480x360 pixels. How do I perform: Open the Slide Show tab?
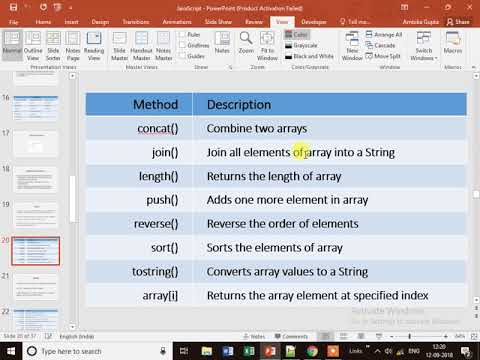218,22
